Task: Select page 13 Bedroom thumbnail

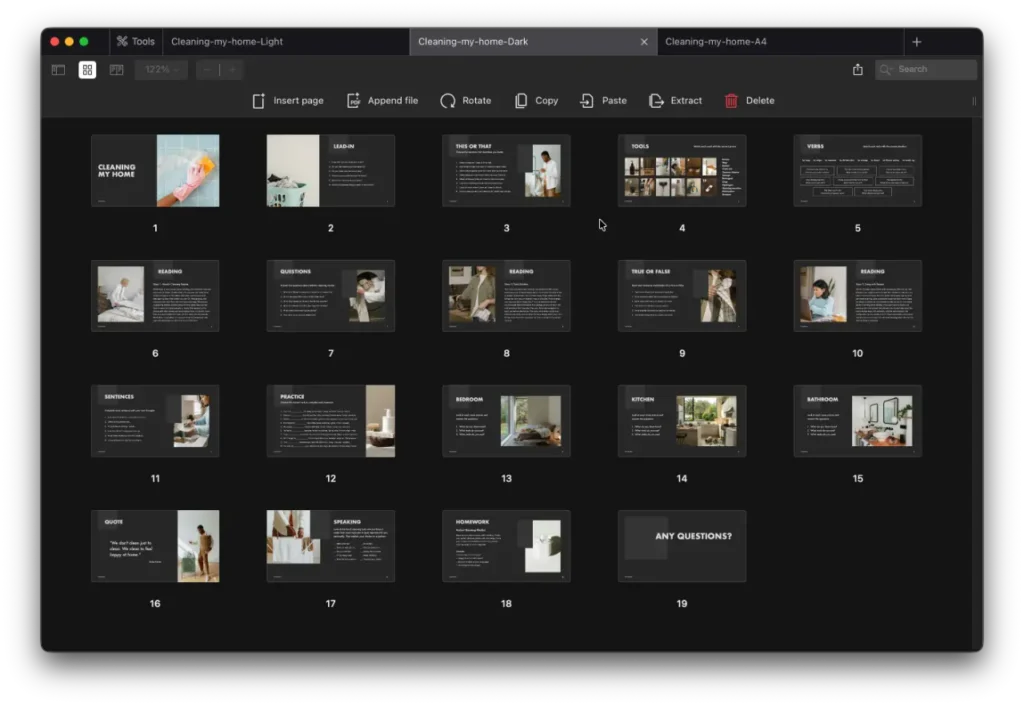Action: pos(506,421)
